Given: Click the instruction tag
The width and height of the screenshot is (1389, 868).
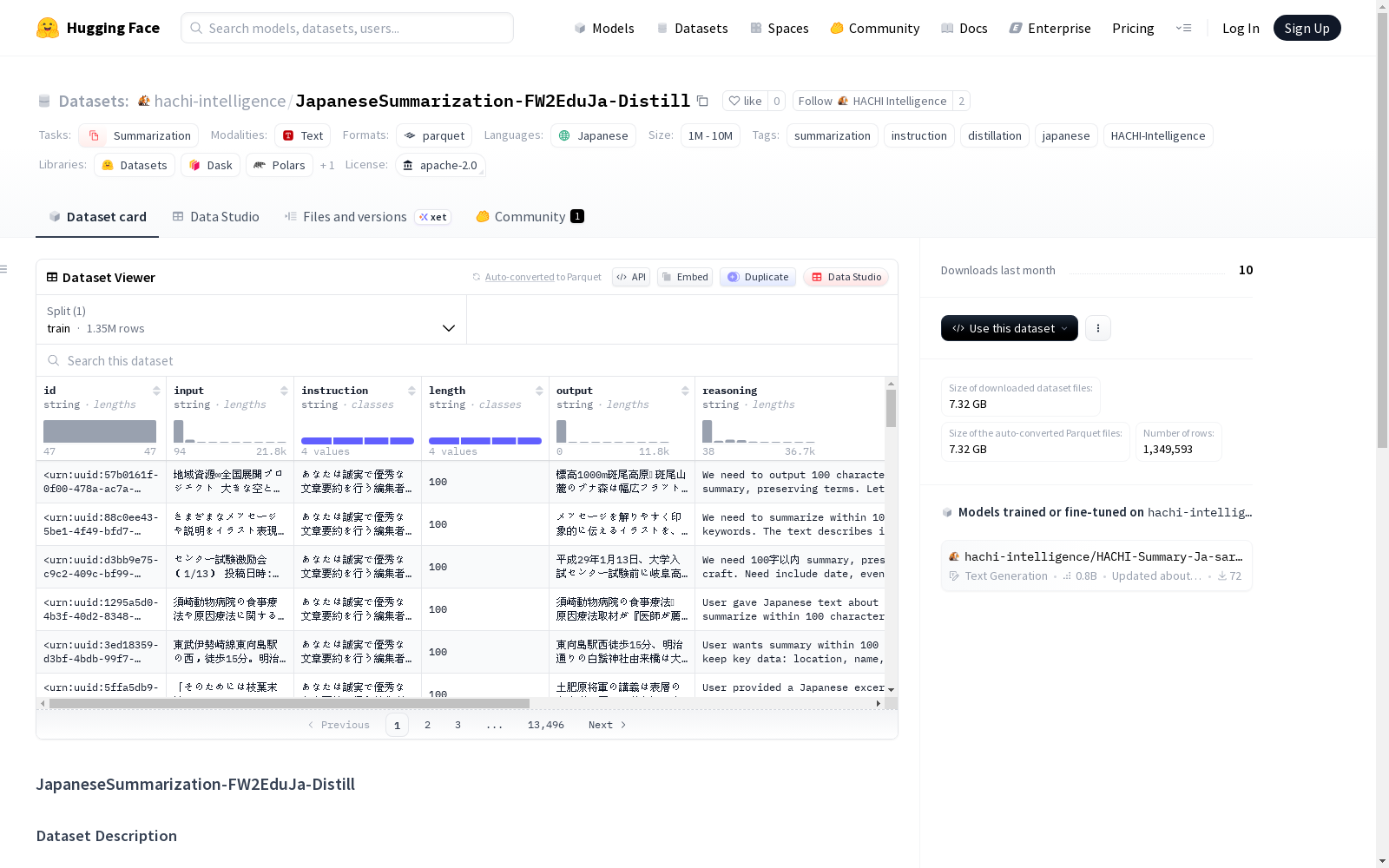Looking at the screenshot, I should tap(918, 135).
